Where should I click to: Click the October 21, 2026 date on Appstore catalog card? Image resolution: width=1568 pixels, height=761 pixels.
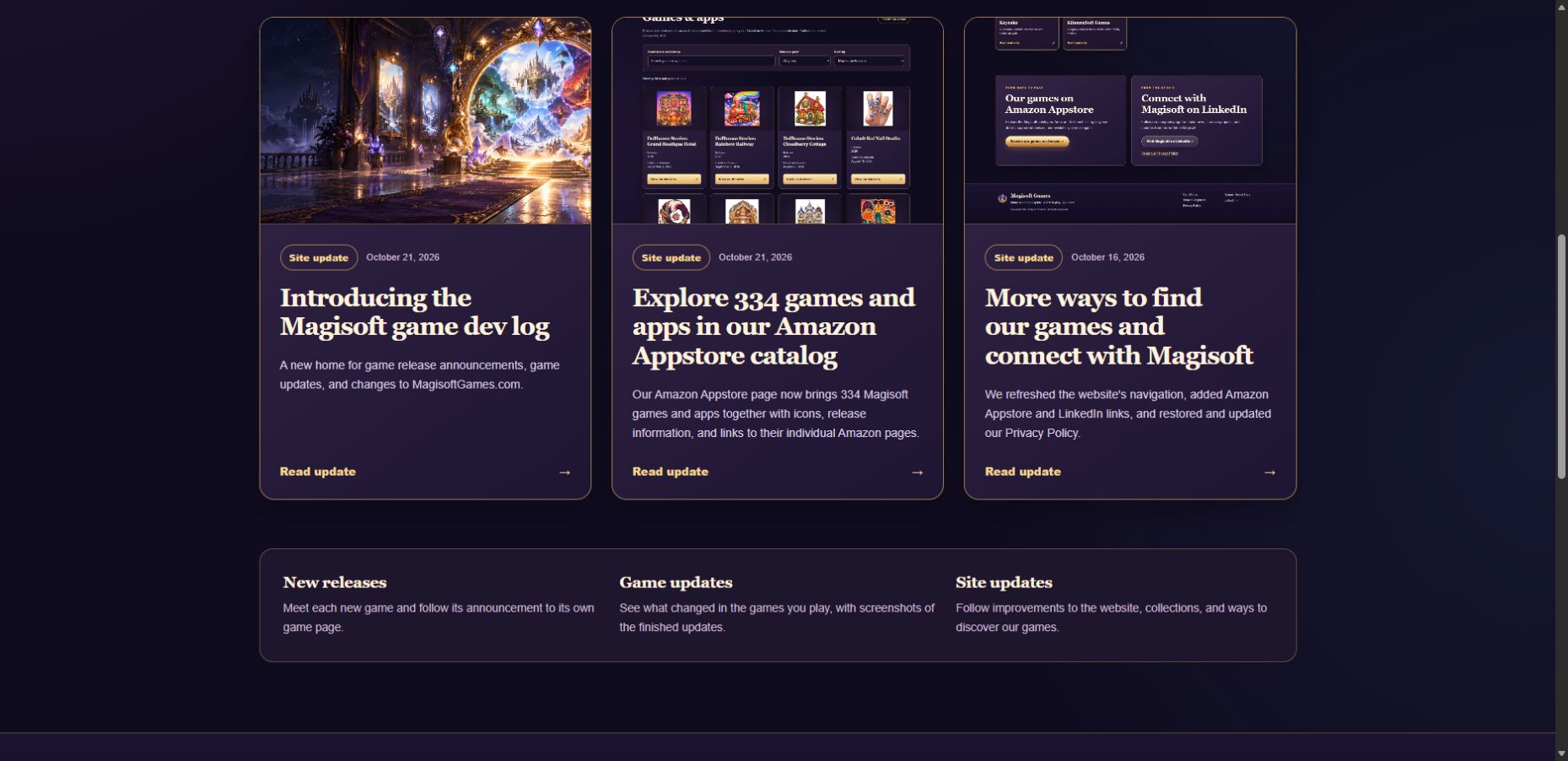(x=755, y=257)
